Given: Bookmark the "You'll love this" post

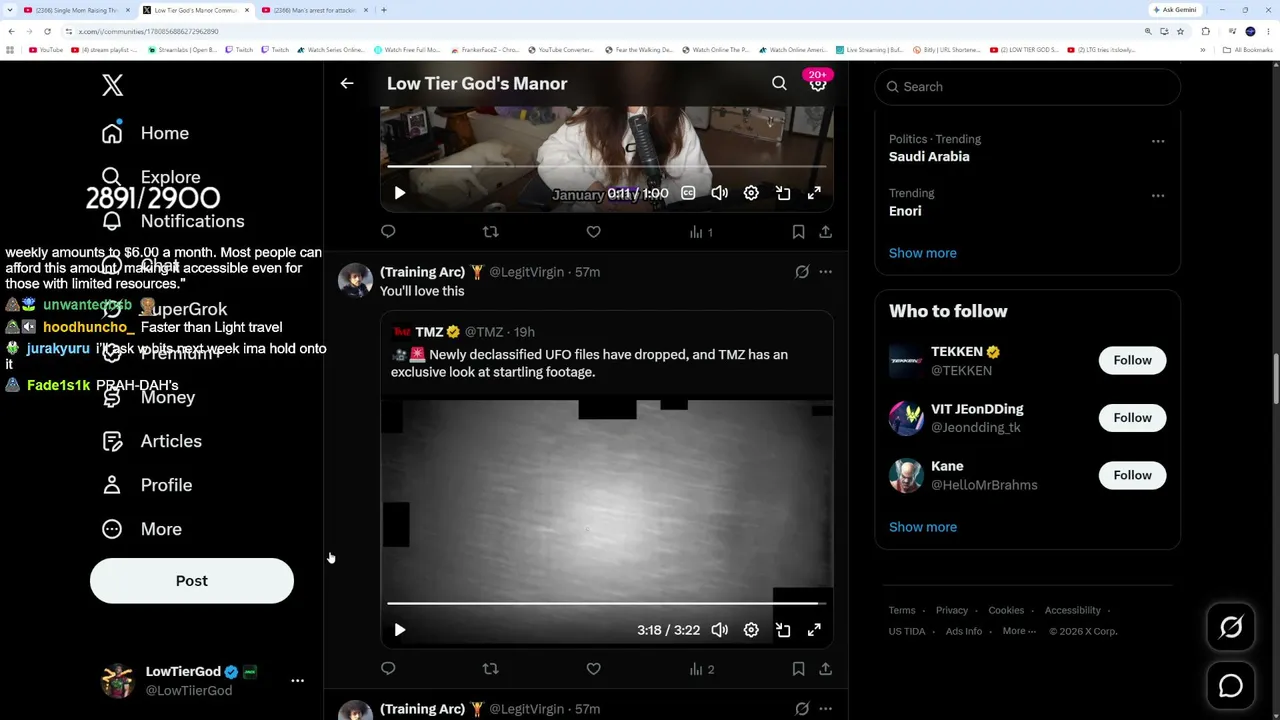Looking at the screenshot, I should (x=798, y=669).
